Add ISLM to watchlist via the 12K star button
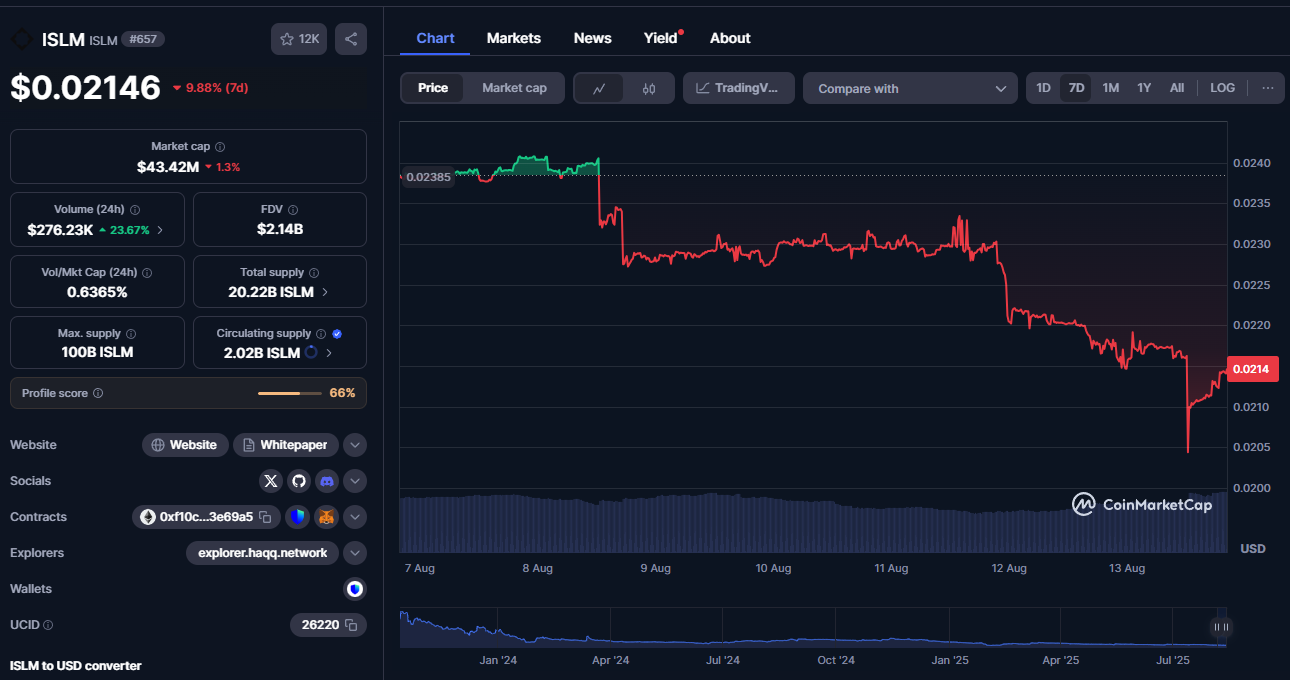 (x=299, y=39)
